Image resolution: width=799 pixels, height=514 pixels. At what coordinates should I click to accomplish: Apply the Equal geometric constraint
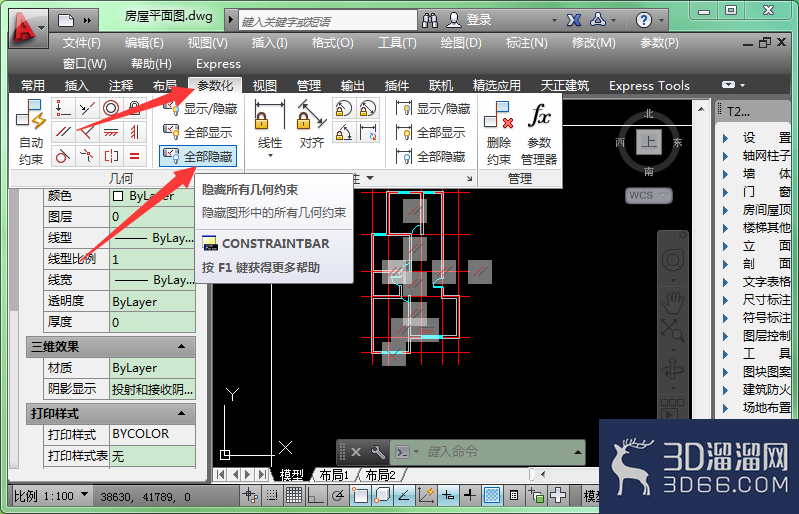(135, 156)
